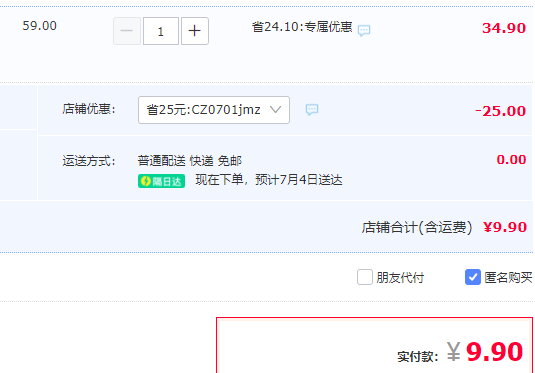Tick the 朋友代付 checkbox
Image resolution: width=535 pixels, height=373 pixels.
(365, 277)
